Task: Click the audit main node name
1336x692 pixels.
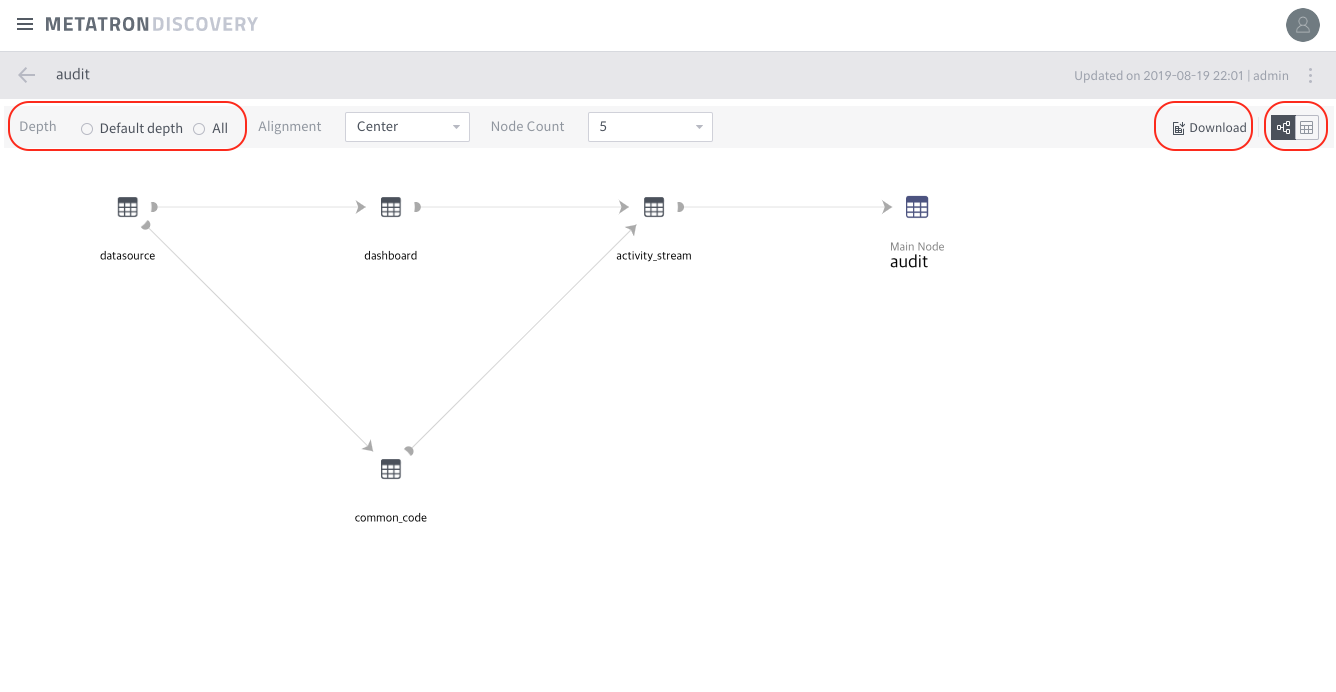Action: [x=909, y=262]
